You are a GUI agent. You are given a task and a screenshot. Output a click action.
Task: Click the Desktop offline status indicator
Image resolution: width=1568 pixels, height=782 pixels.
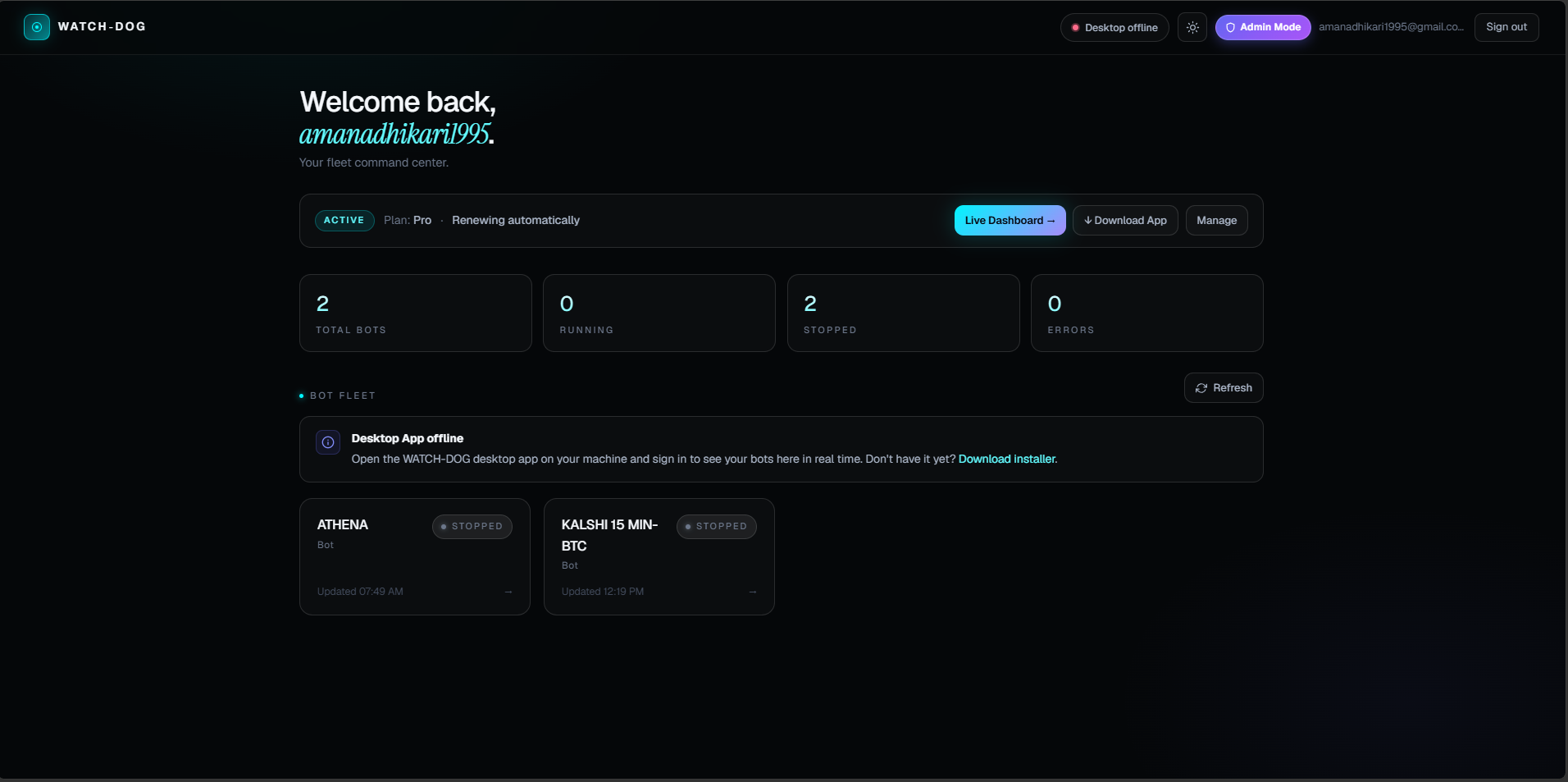tap(1114, 27)
